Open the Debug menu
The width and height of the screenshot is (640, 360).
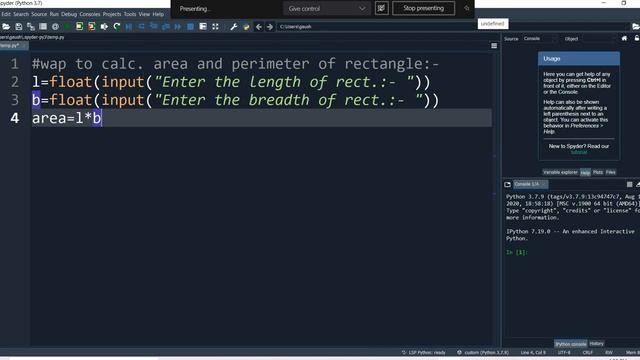(x=69, y=14)
